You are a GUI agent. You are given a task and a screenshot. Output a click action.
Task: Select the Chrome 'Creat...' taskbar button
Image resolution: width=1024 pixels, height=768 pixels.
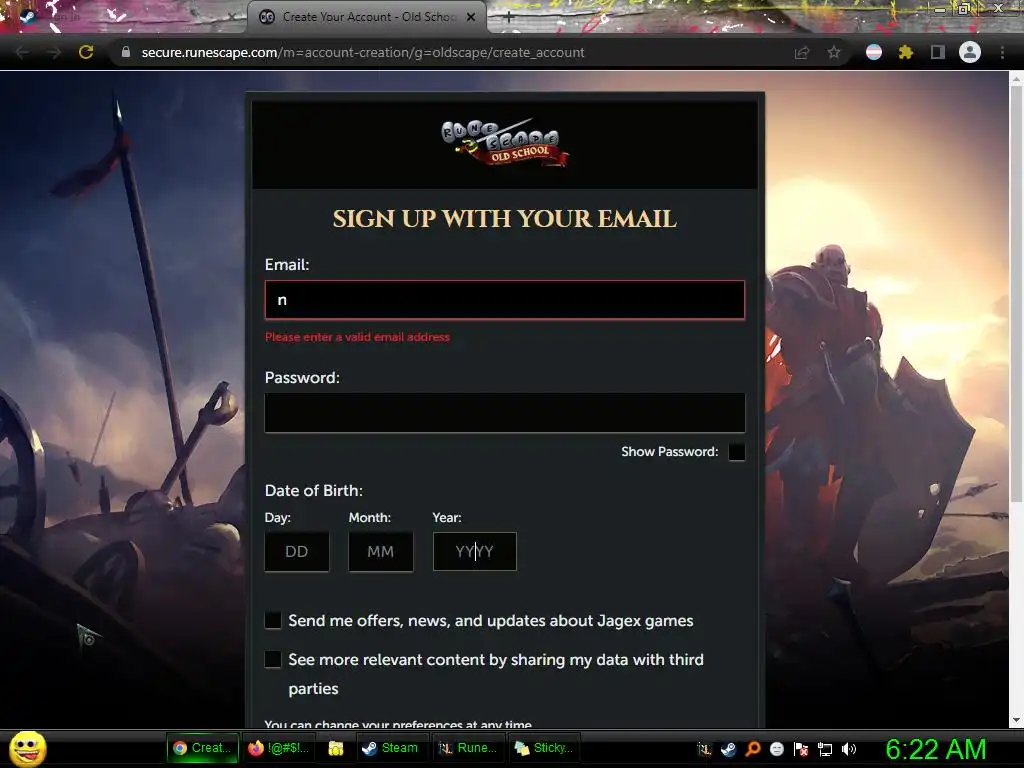tap(202, 748)
